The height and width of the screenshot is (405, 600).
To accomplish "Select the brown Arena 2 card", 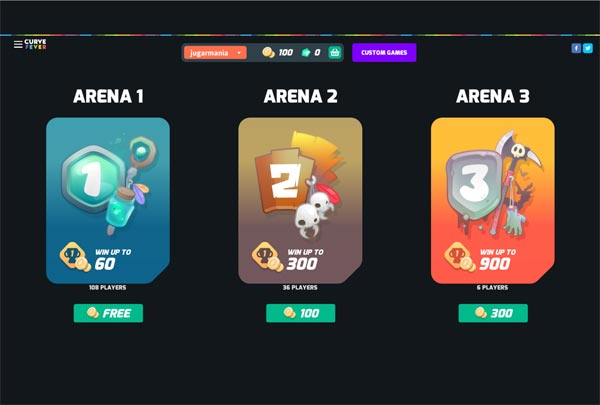I will [300, 200].
